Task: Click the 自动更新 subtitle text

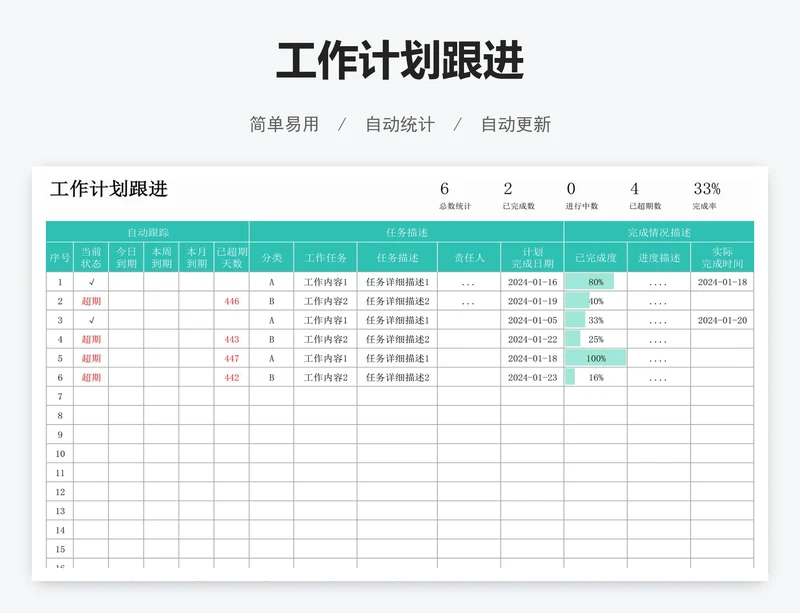Action: tap(516, 124)
